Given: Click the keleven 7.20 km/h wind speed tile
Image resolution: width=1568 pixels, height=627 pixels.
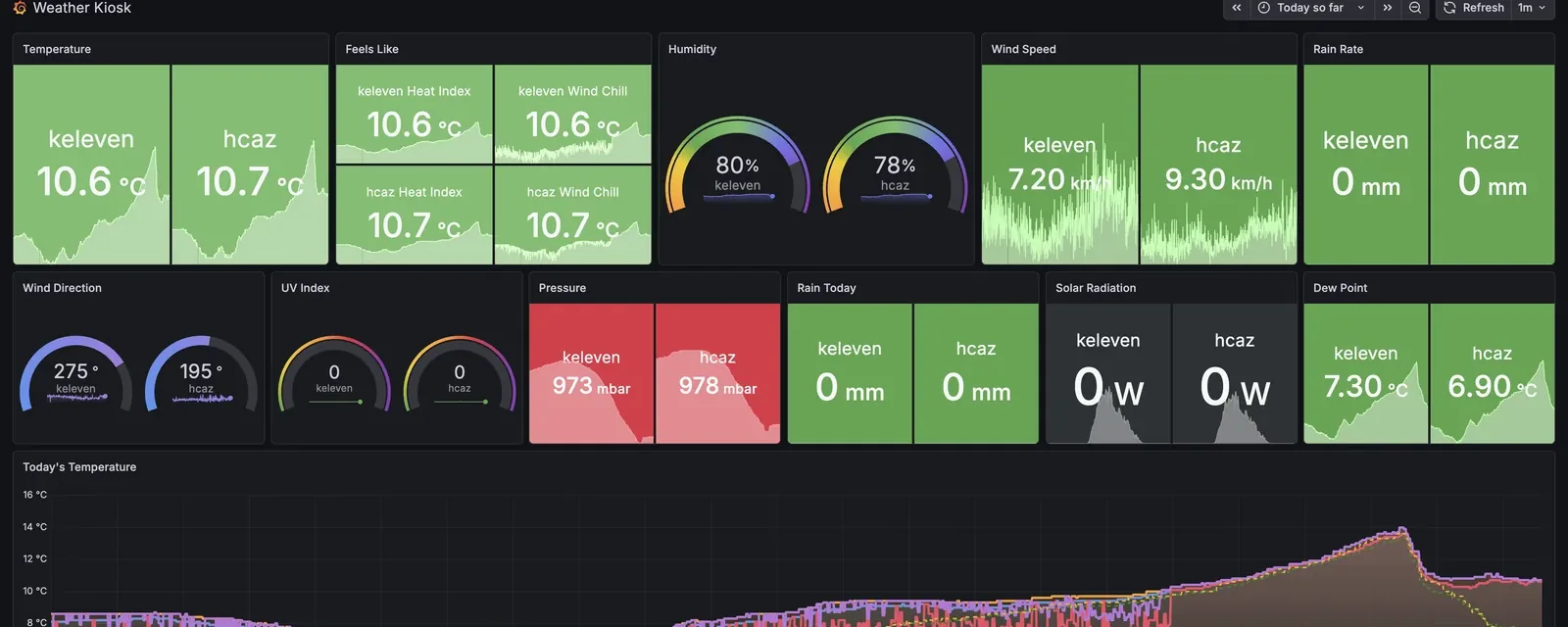Looking at the screenshot, I should [1059, 165].
